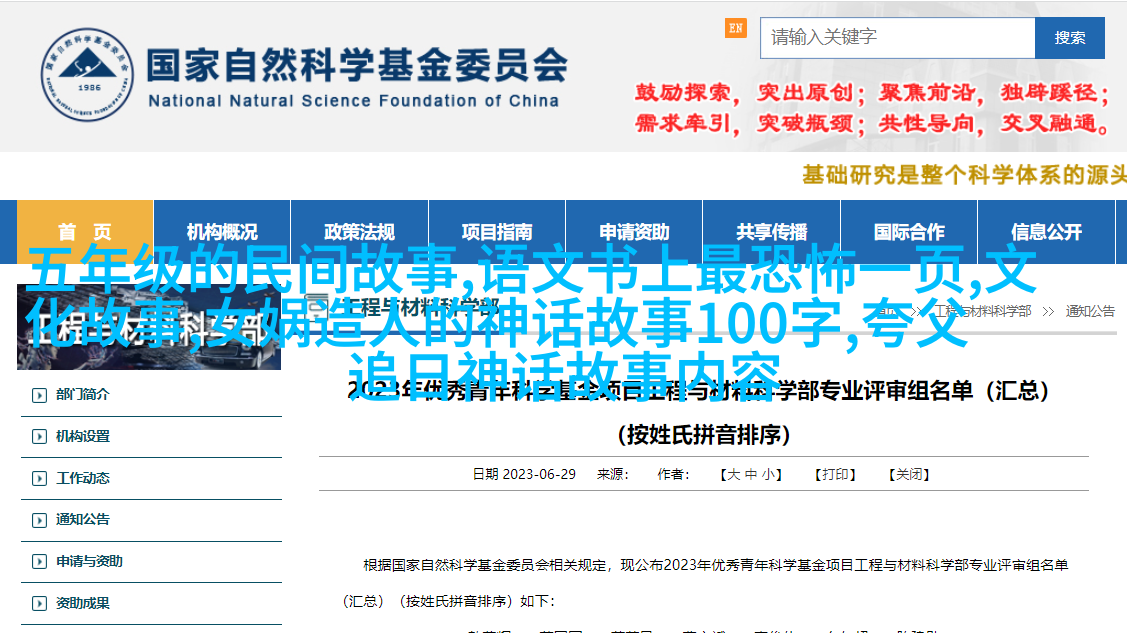Screen dimensions: 1127x633
Task: Click the arrow icon beside 资助成果
Action: click(x=39, y=604)
